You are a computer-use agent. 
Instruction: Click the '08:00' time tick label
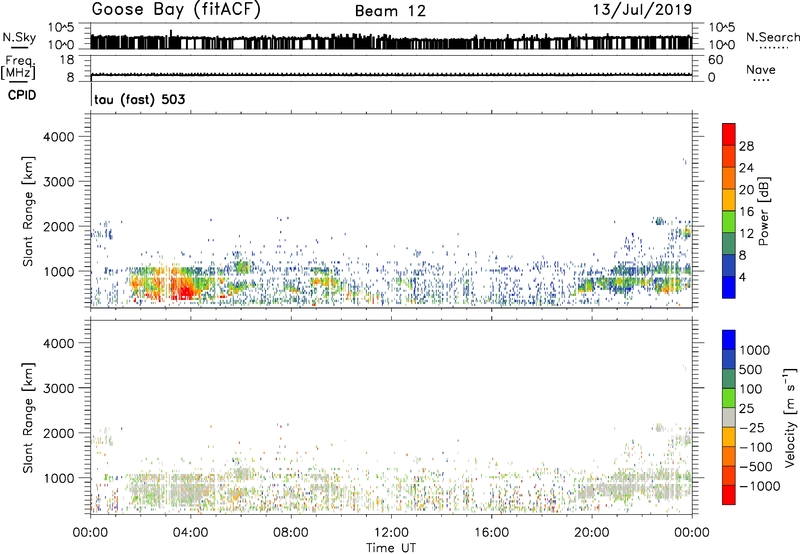(x=291, y=533)
